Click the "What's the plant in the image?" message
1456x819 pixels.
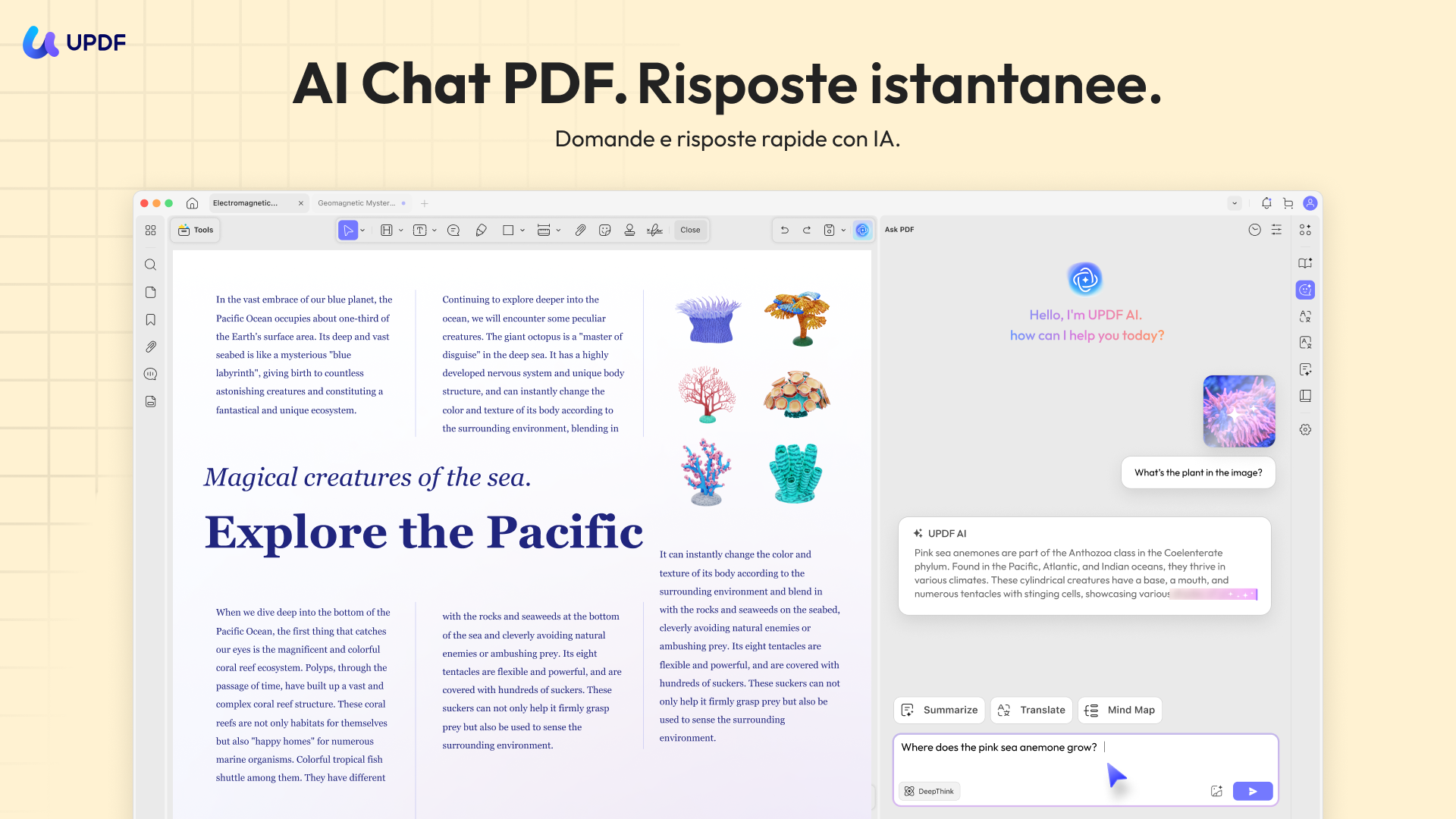click(x=1198, y=472)
